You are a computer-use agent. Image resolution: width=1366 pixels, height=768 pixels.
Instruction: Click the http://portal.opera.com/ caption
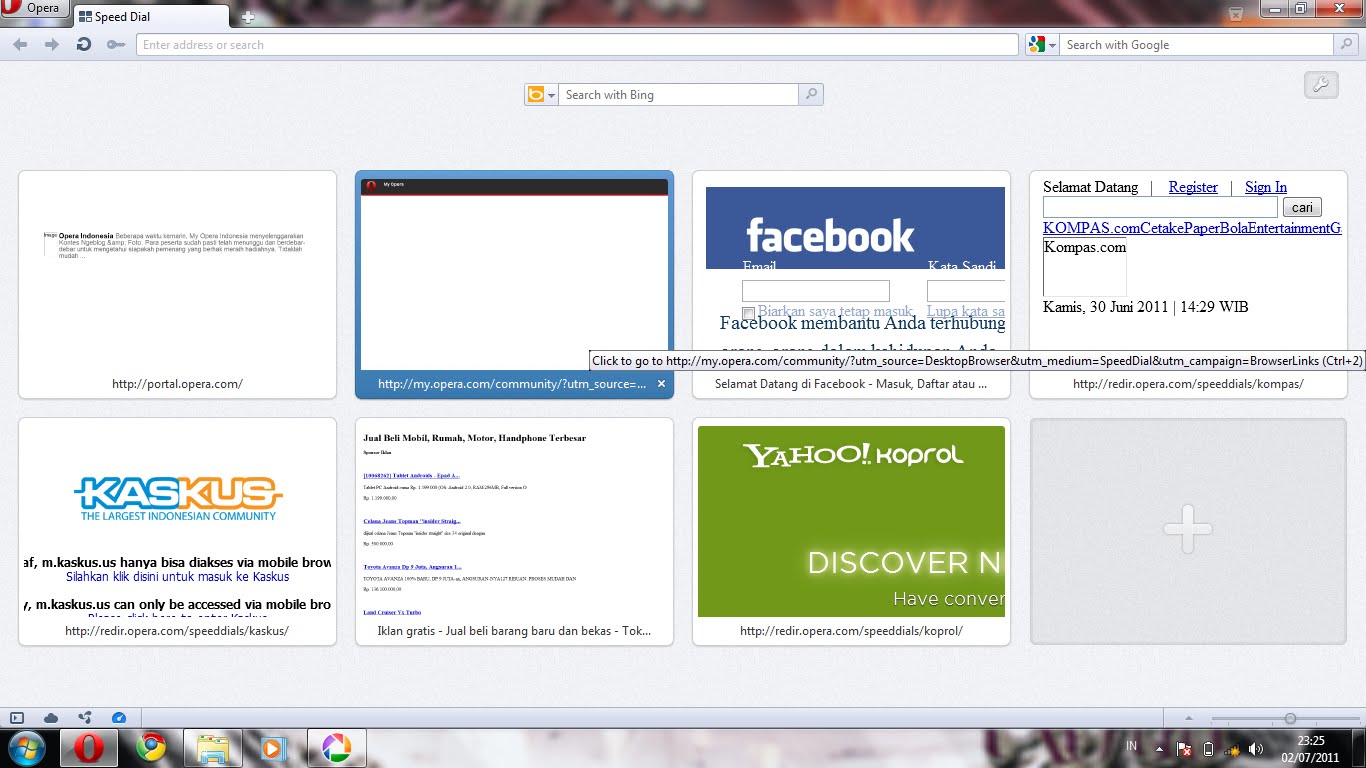(178, 384)
